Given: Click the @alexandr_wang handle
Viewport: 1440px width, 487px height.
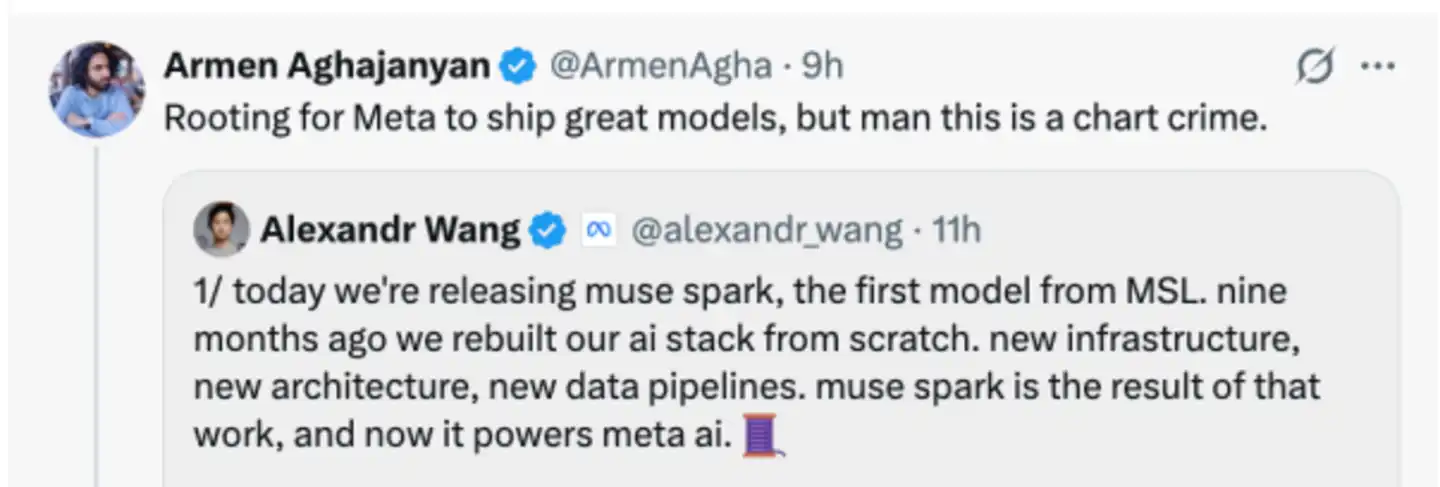Looking at the screenshot, I should (766, 231).
